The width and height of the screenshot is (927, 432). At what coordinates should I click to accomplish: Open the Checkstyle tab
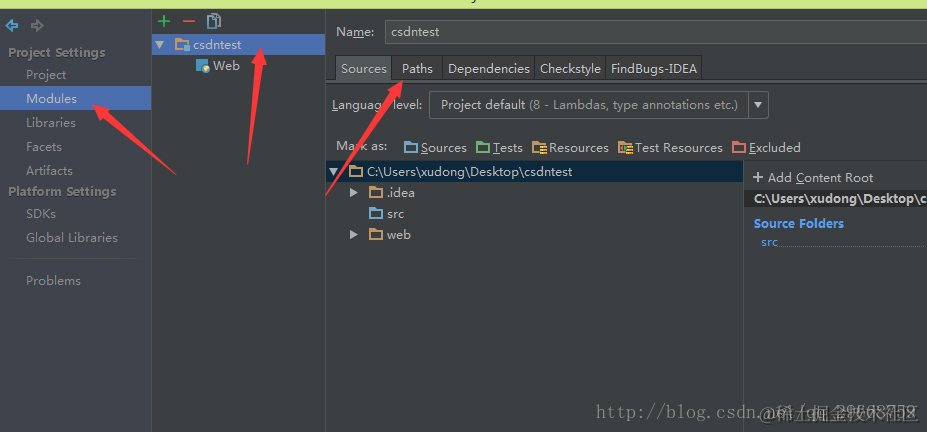pyautogui.click(x=571, y=69)
